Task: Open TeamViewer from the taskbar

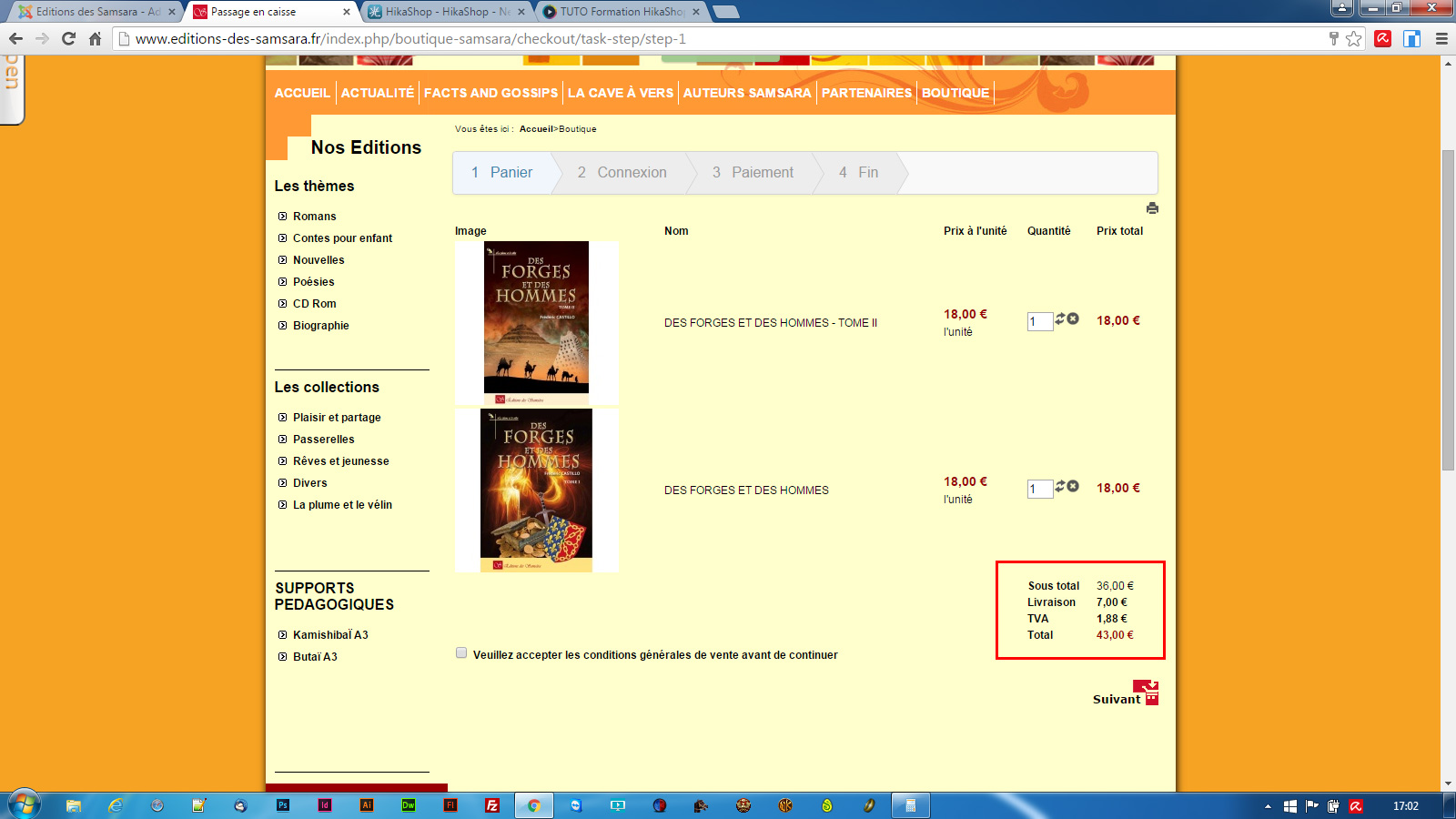Action: [x=576, y=805]
